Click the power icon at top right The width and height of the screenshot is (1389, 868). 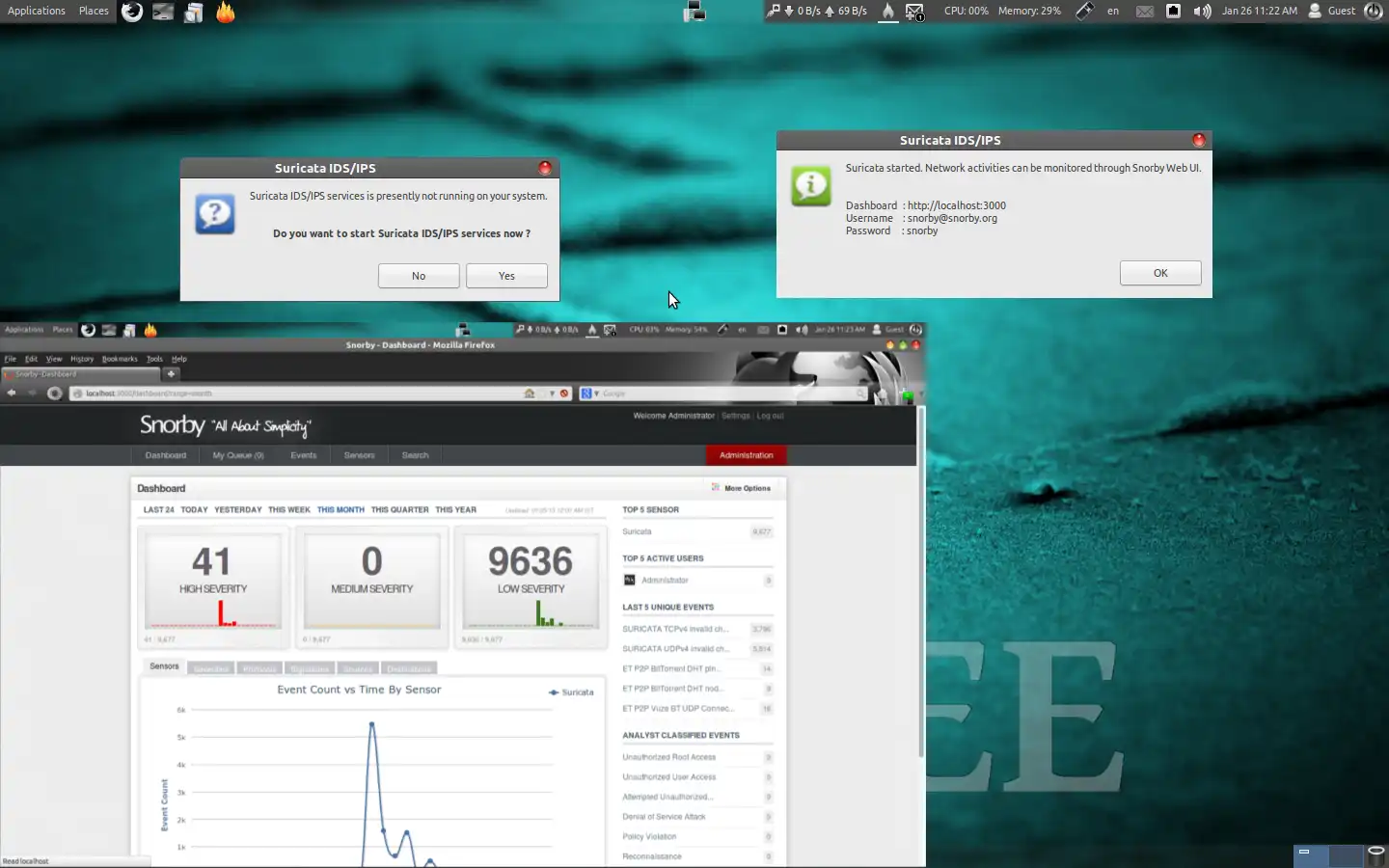tap(1375, 12)
